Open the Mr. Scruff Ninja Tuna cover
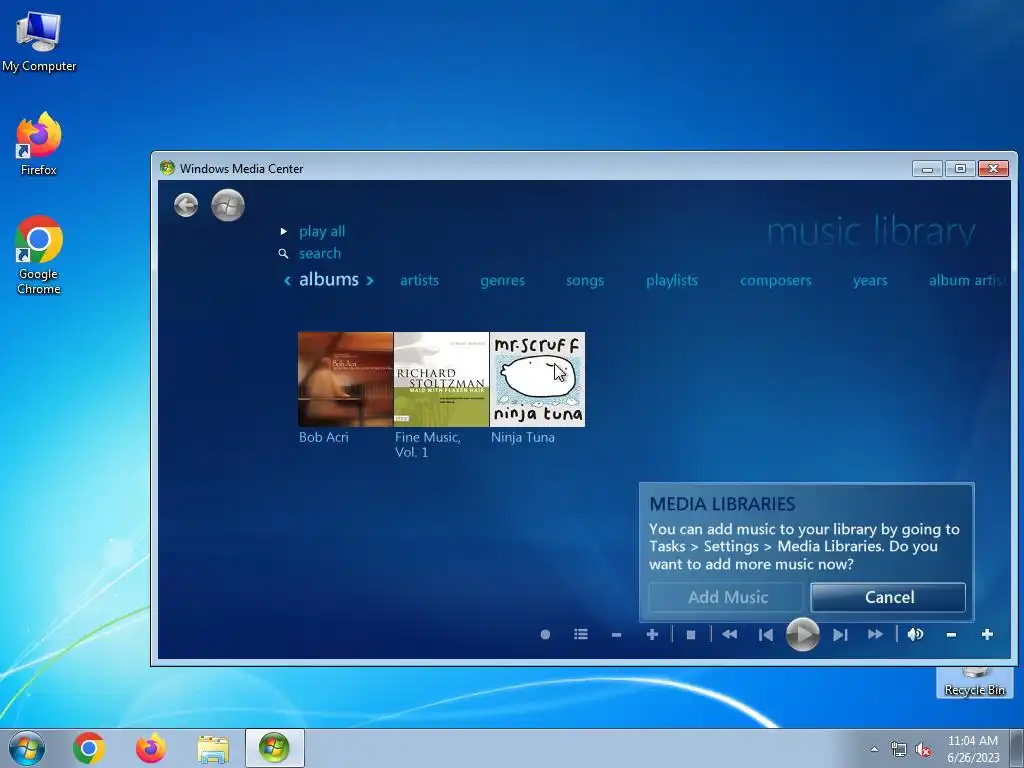This screenshot has width=1024, height=768. pos(537,379)
